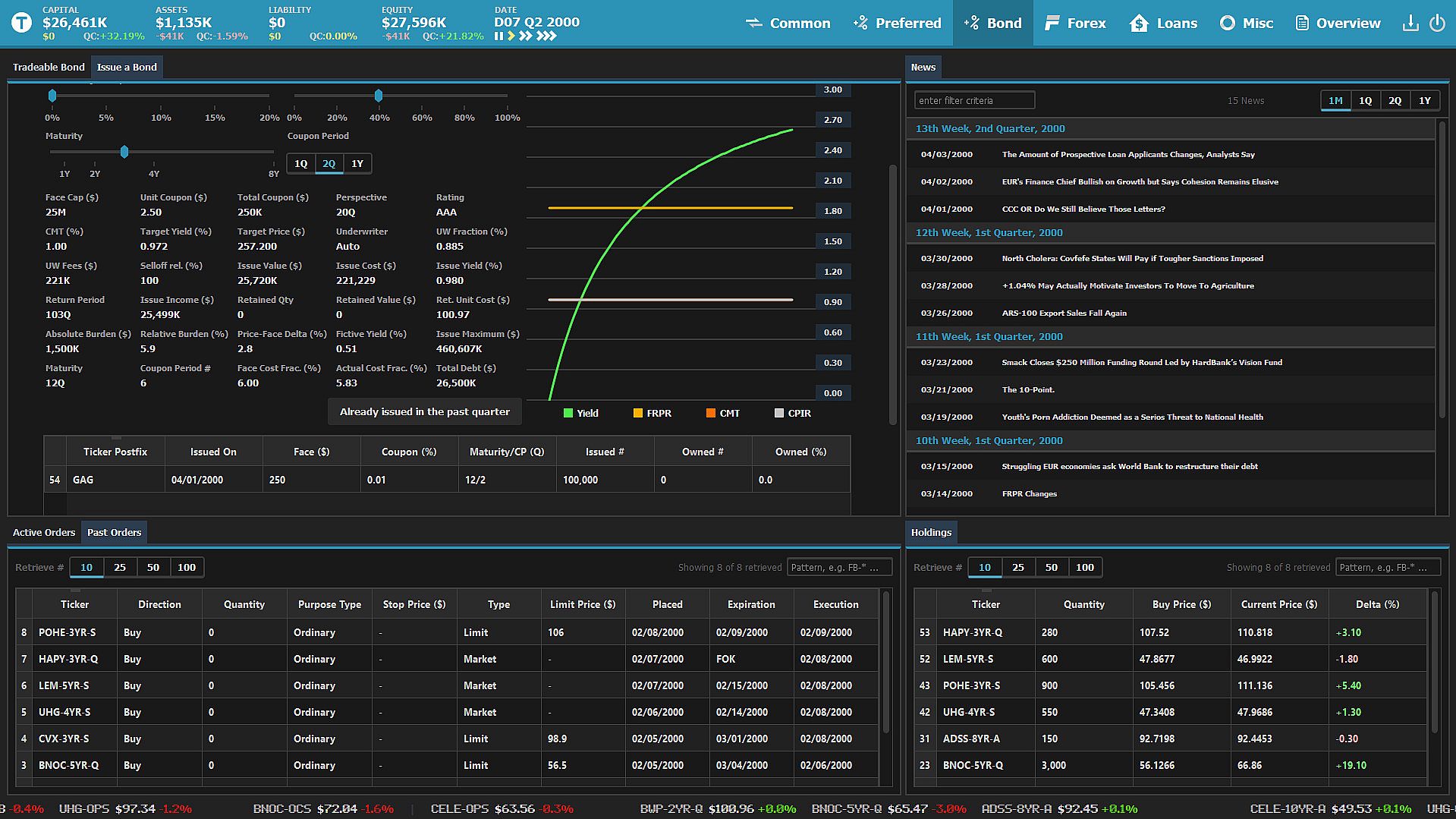This screenshot has height=819, width=1456.
Task: Open the Forex market section
Action: [x=1075, y=24]
